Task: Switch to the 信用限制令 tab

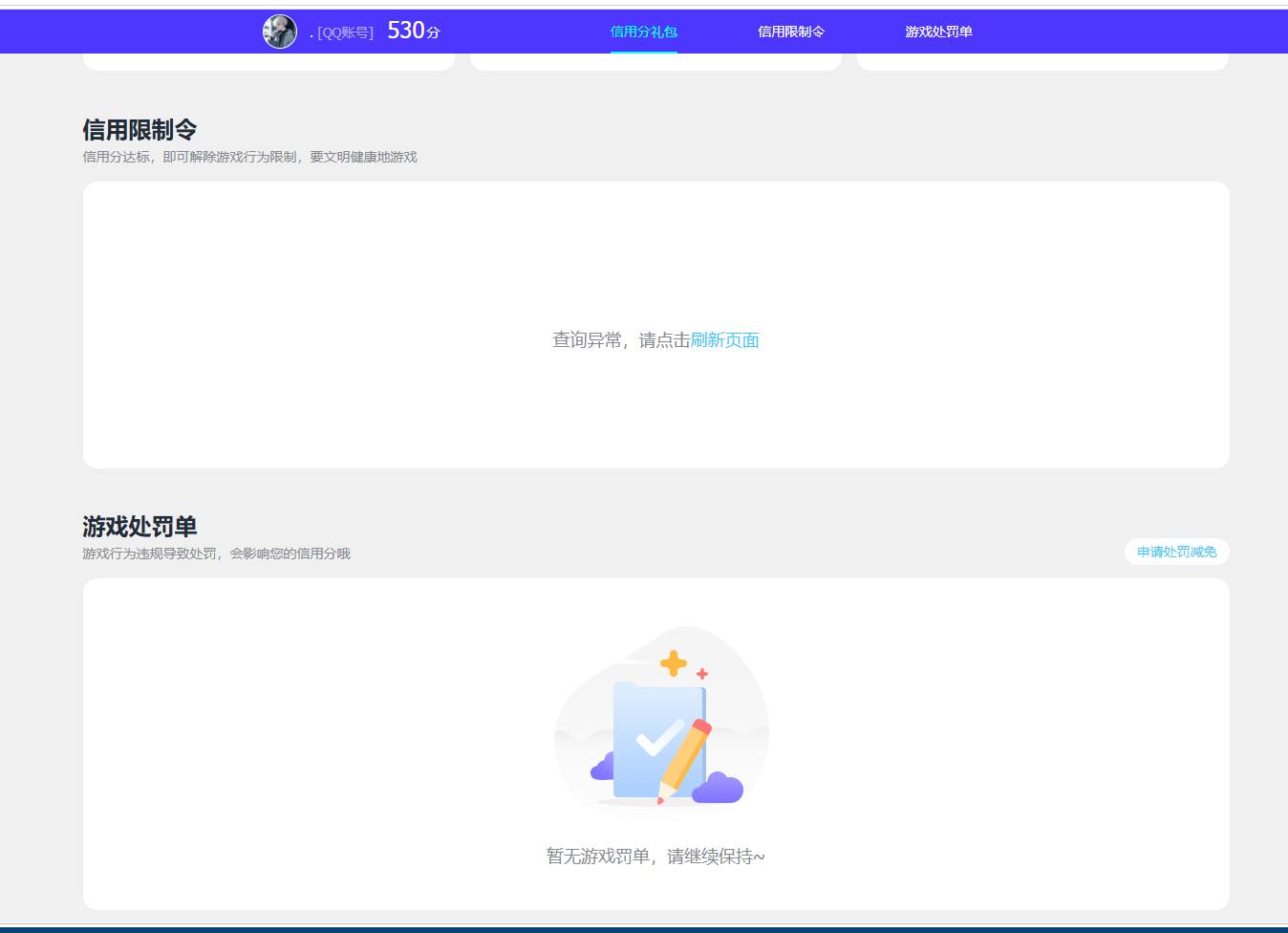Action: tap(791, 32)
